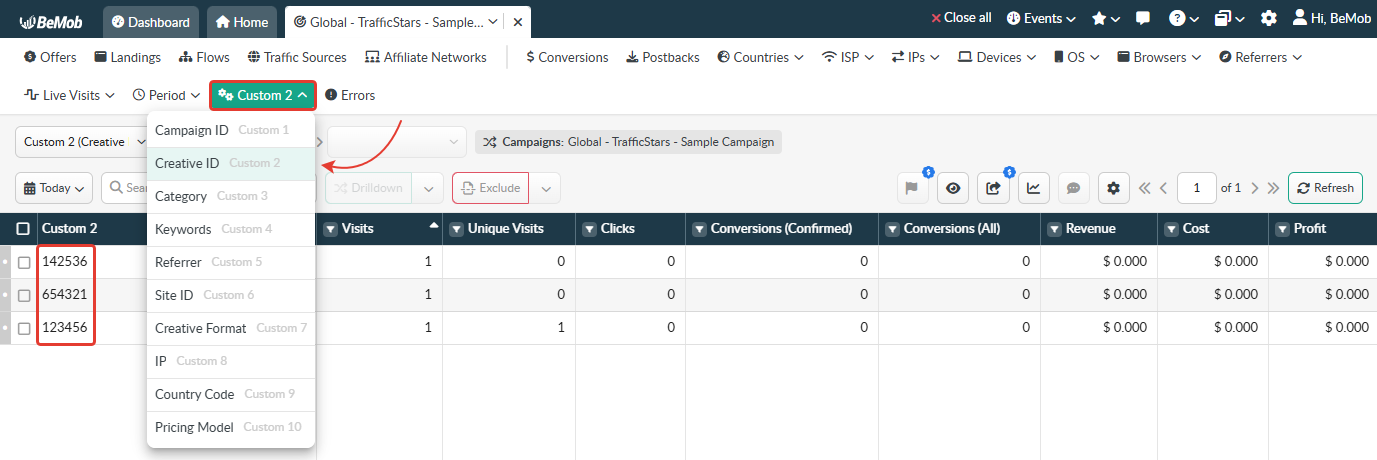Screen dimensions: 1377x460
Task: Open the favorites star menu in header
Action: (x=1105, y=19)
